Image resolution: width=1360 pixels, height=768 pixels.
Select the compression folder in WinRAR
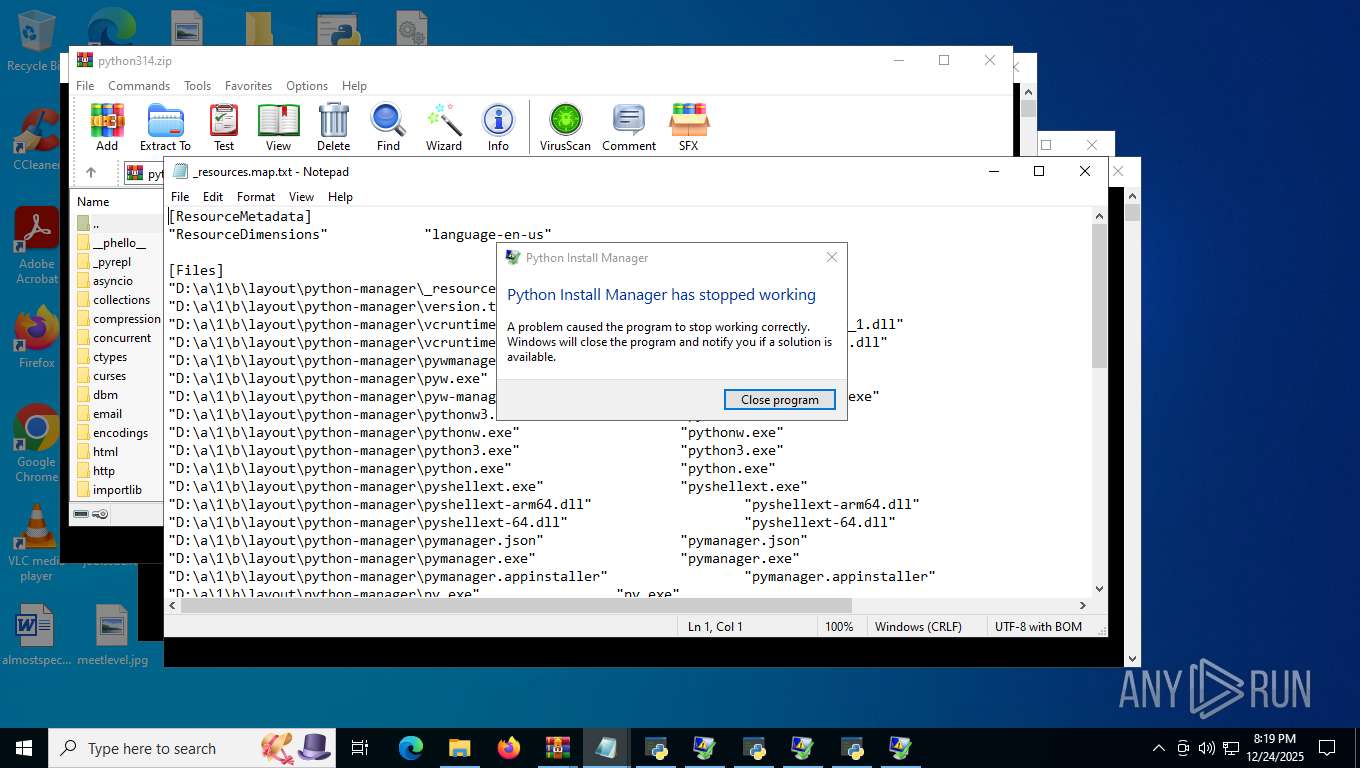coord(126,319)
